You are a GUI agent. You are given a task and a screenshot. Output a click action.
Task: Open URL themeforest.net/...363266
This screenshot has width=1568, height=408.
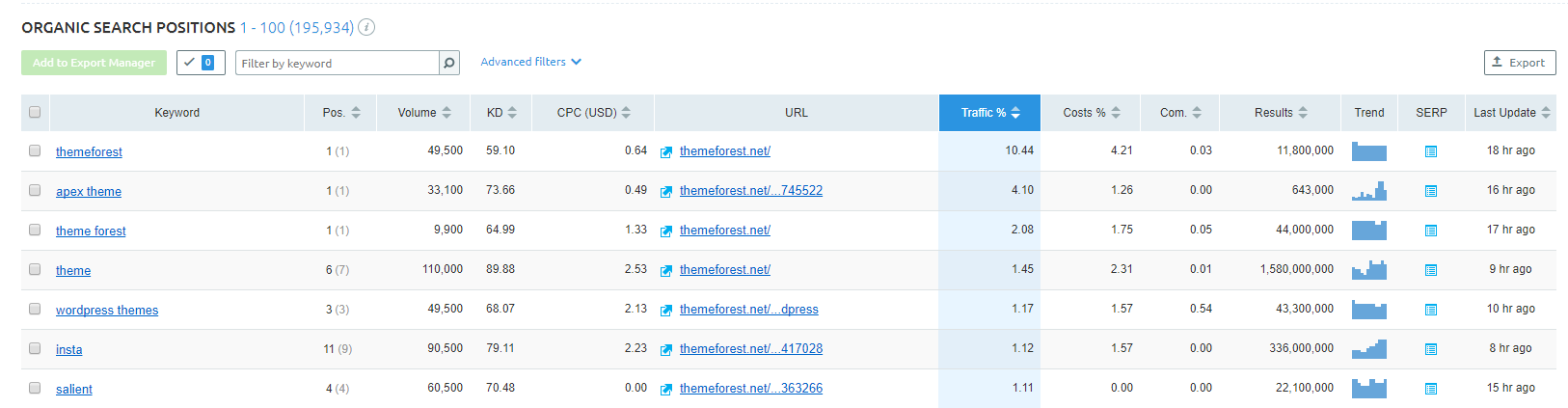(x=751, y=388)
